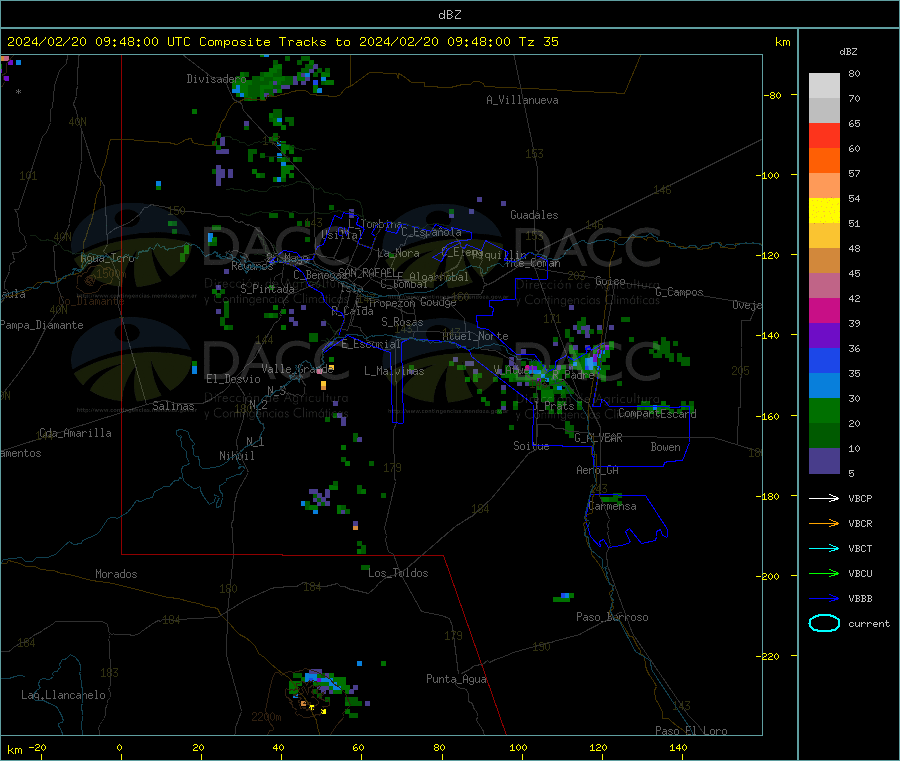Click the 'Cda_Amarilla' map label
Image resolution: width=900 pixels, height=761 pixels.
(x=75, y=433)
